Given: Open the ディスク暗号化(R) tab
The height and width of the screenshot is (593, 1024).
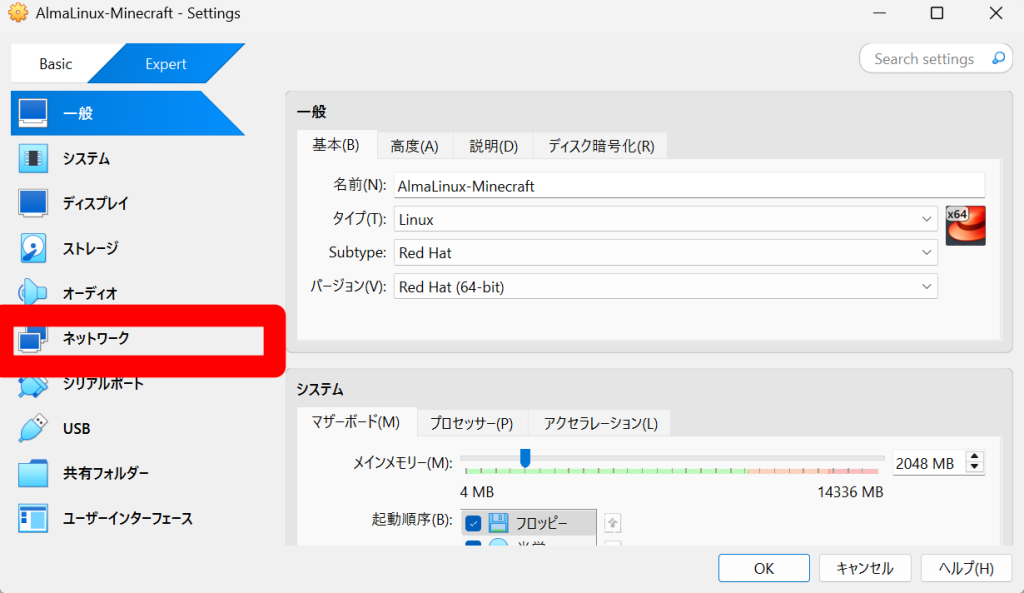Looking at the screenshot, I should coord(601,146).
